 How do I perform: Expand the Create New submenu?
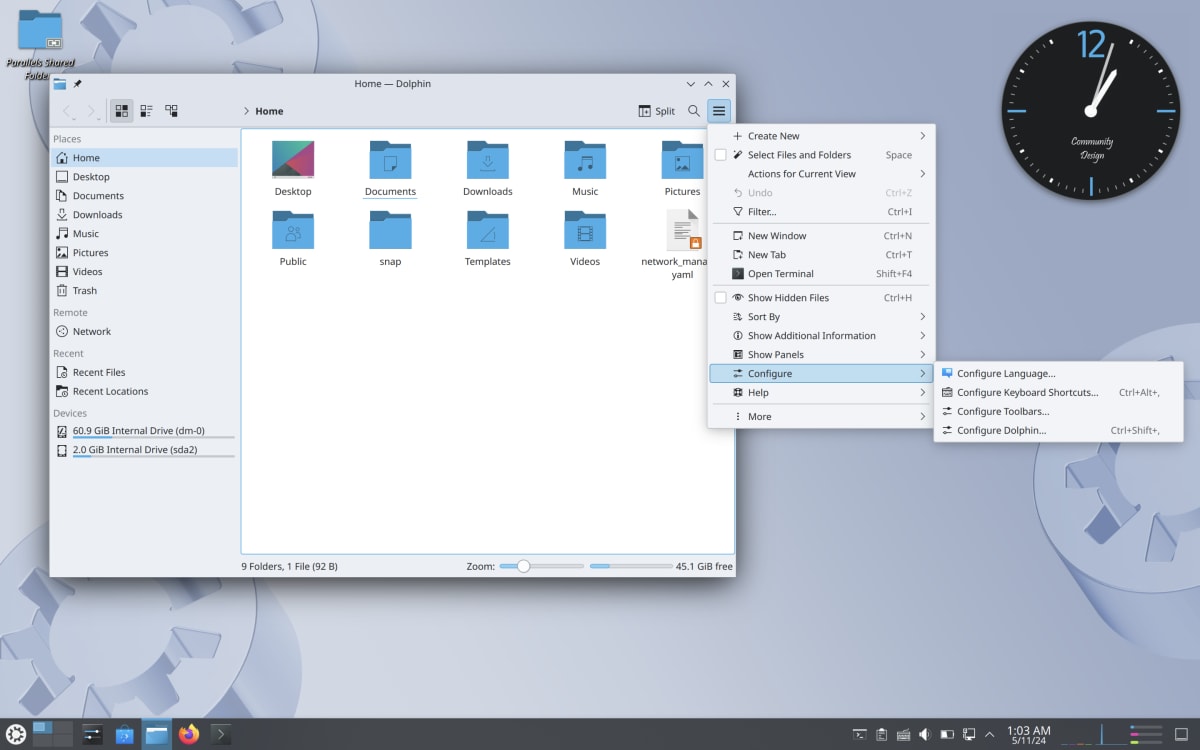point(821,136)
